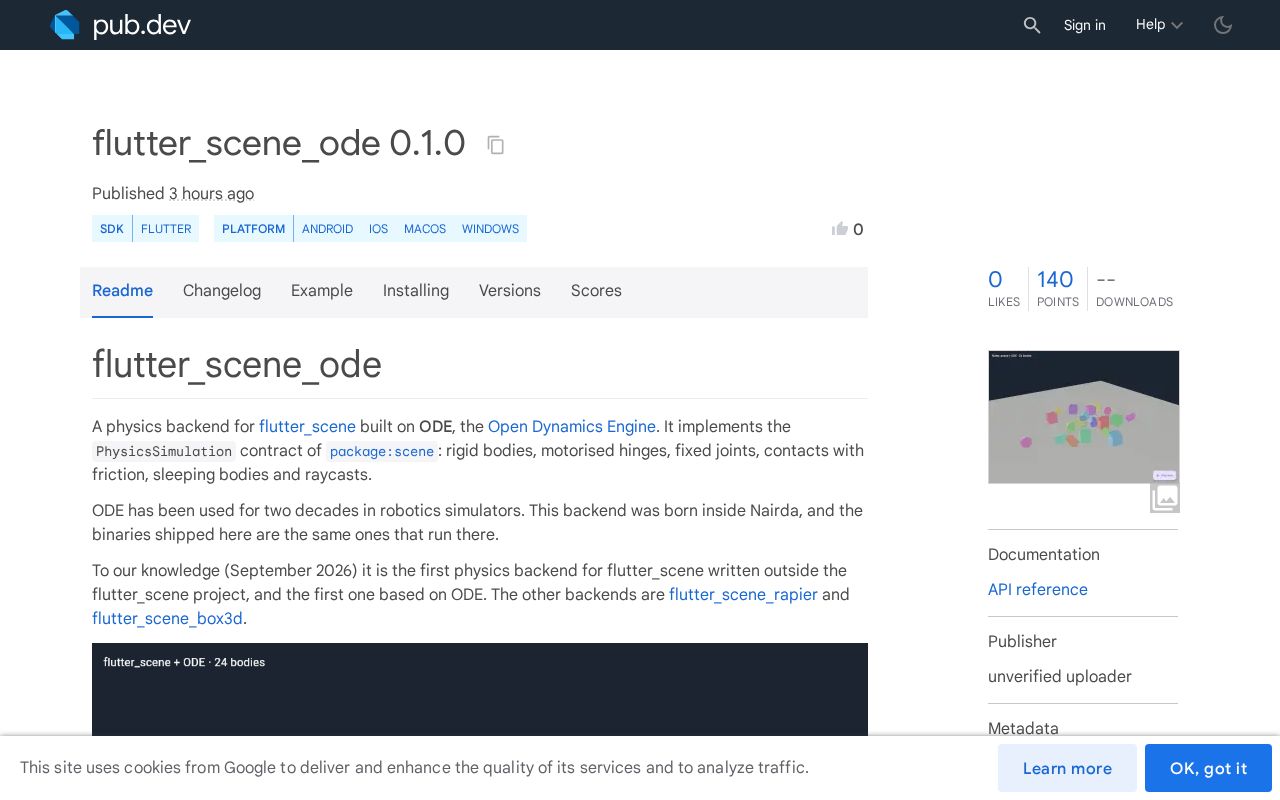Click the SDK tag label
1280x800 pixels.
pyautogui.click(x=112, y=229)
